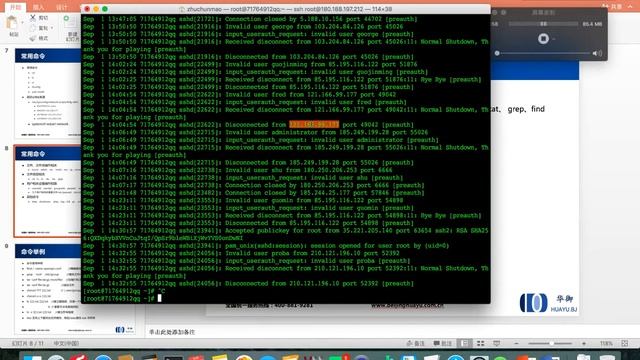Click the zoom out minus button

pos(516,344)
